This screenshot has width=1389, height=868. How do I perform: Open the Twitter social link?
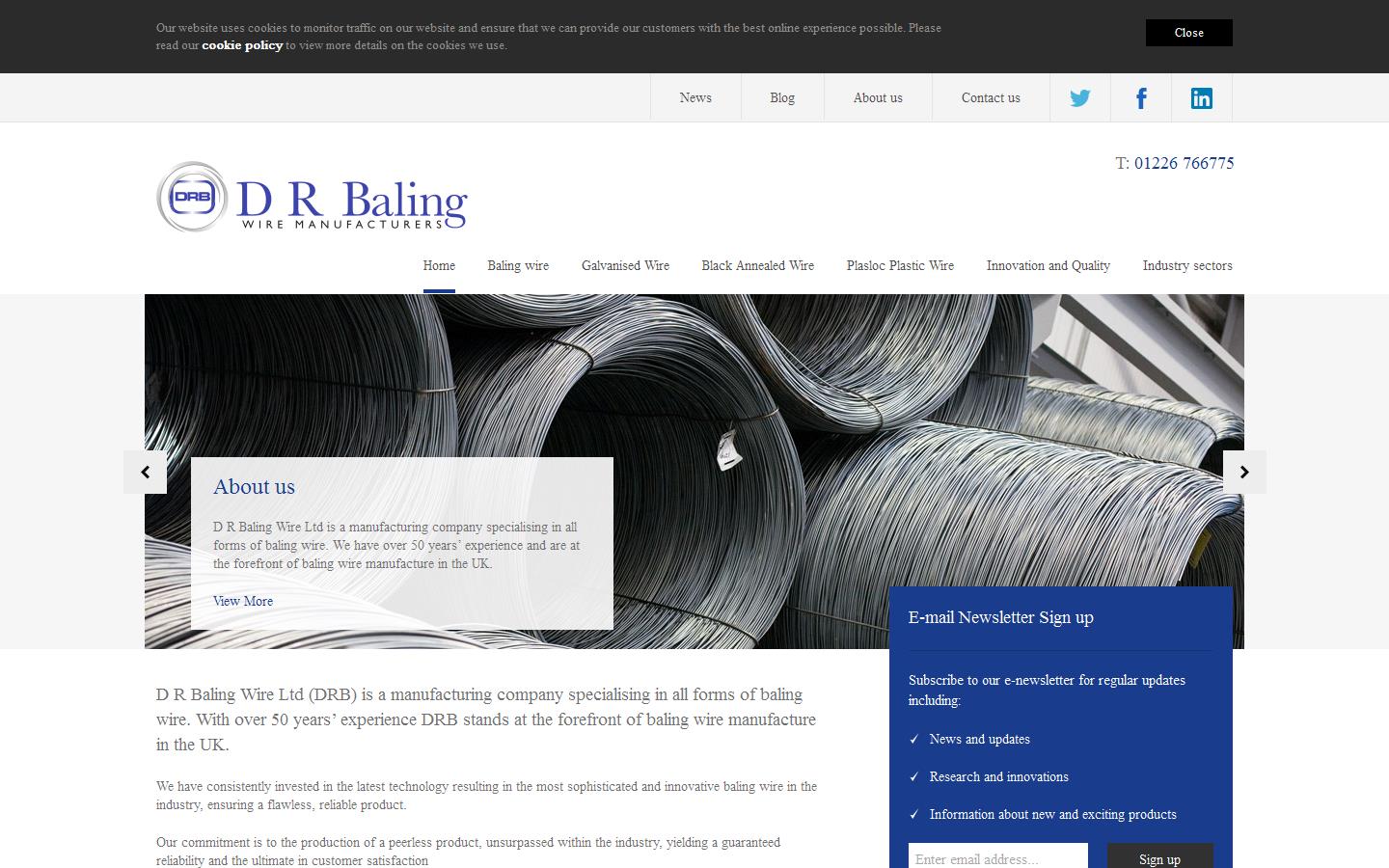click(1080, 97)
